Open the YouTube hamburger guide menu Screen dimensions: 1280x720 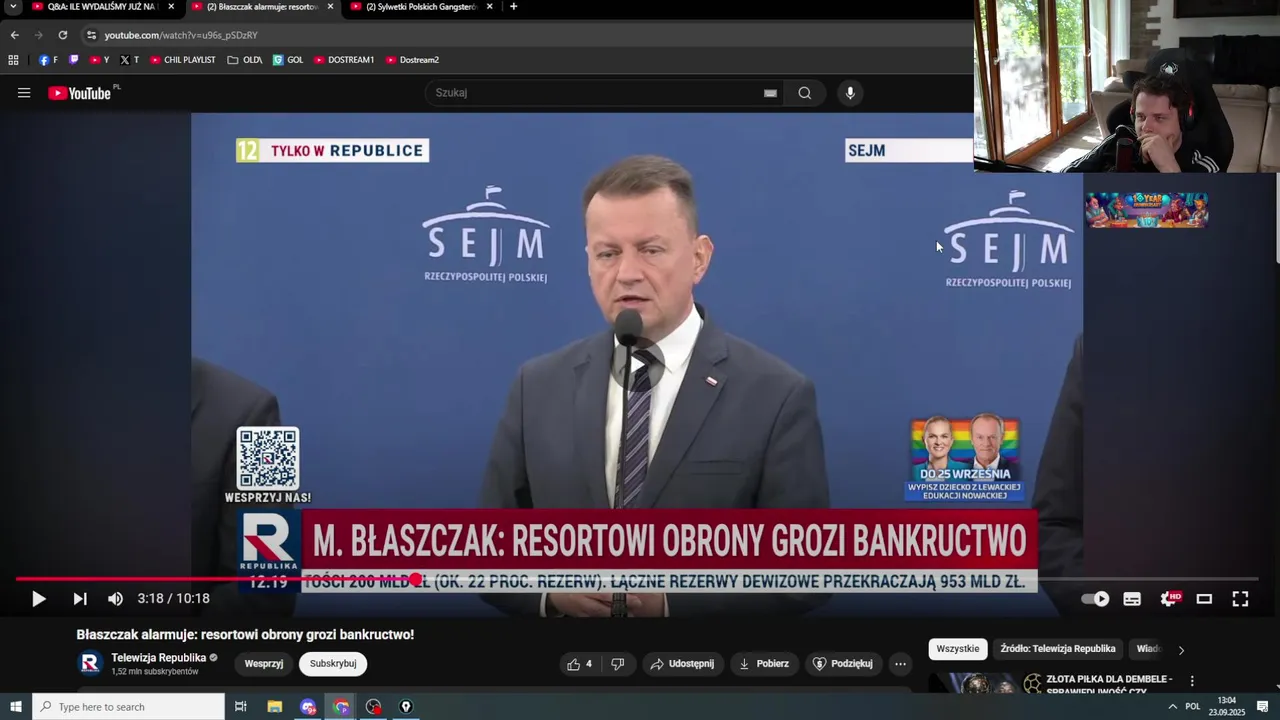click(x=24, y=93)
